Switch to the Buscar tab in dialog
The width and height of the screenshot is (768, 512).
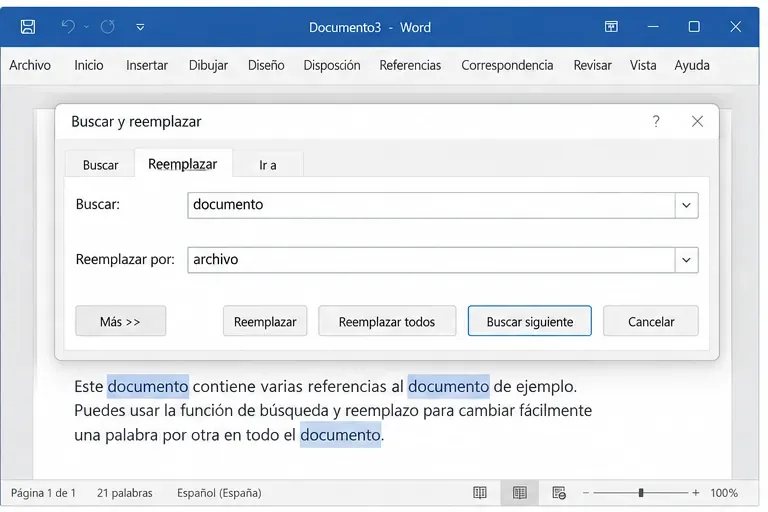[100, 165]
